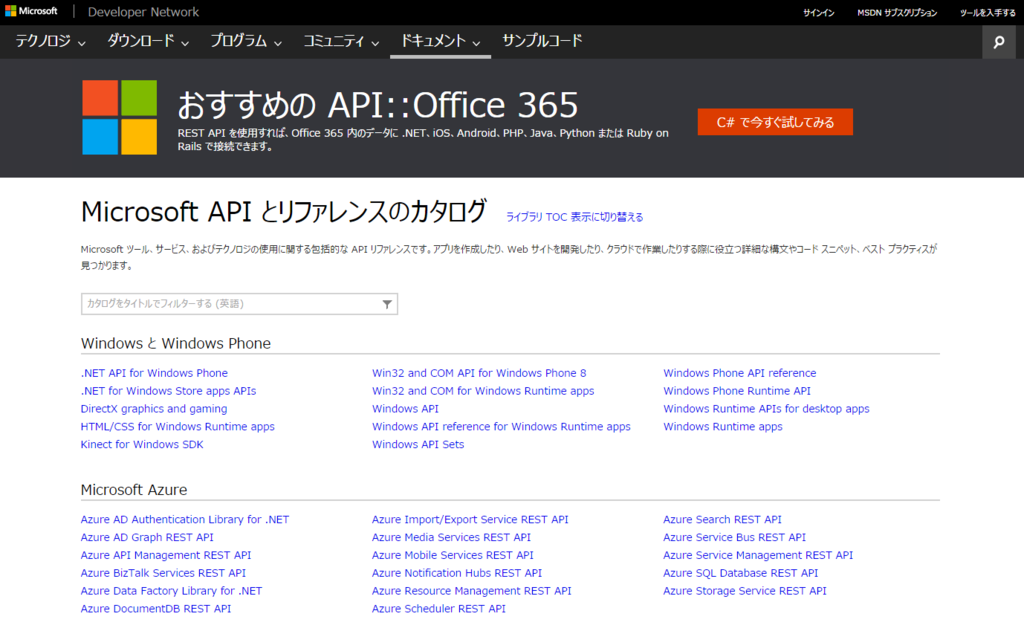Switch to ライブラリ TOC 表示 link
Image resolution: width=1024 pixels, height=628 pixels.
coord(575,217)
